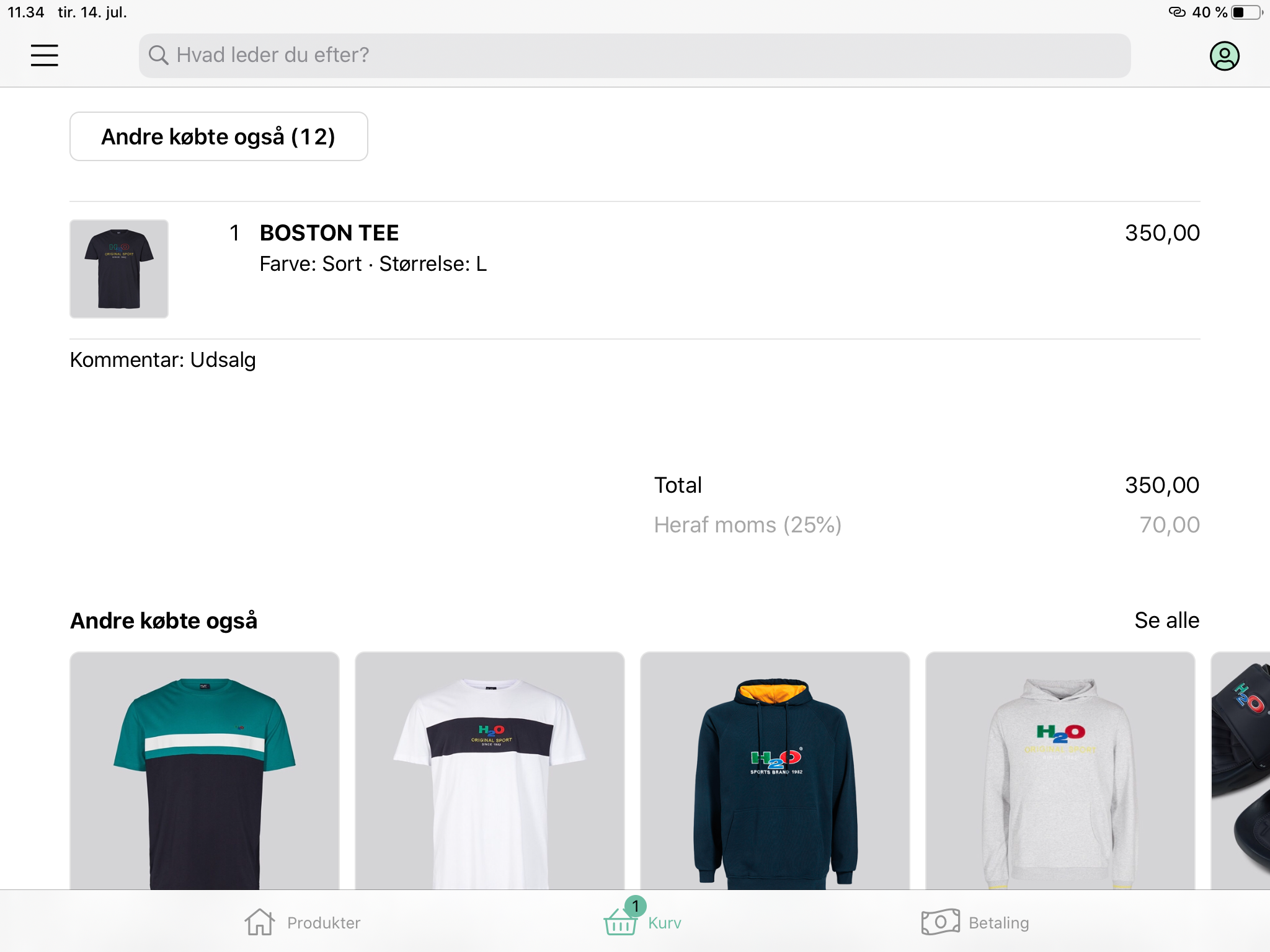Focus the "Hvad leder du efter?" search field
Image resolution: width=1270 pixels, height=952 pixels.
pyautogui.click(x=634, y=55)
